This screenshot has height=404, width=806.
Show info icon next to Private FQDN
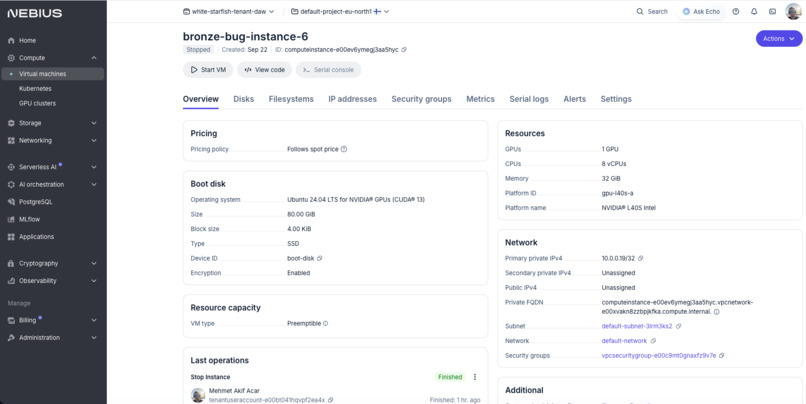717,312
